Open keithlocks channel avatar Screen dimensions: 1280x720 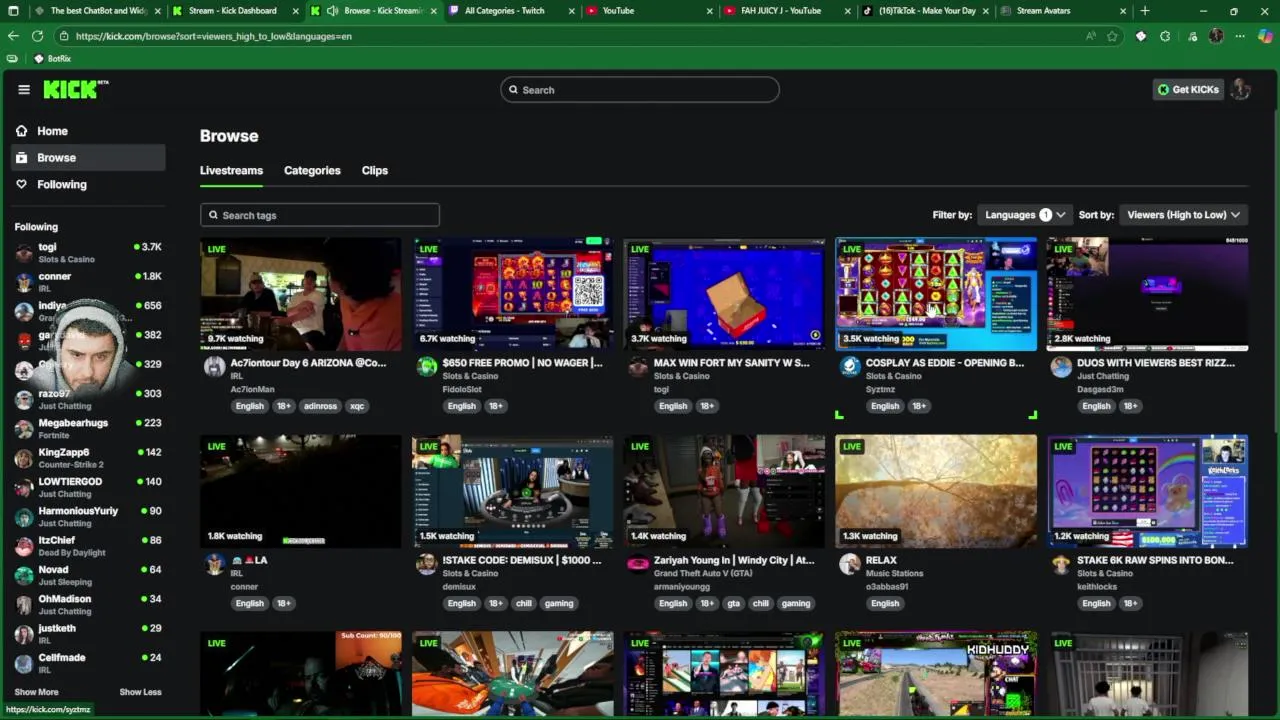click(x=1061, y=564)
